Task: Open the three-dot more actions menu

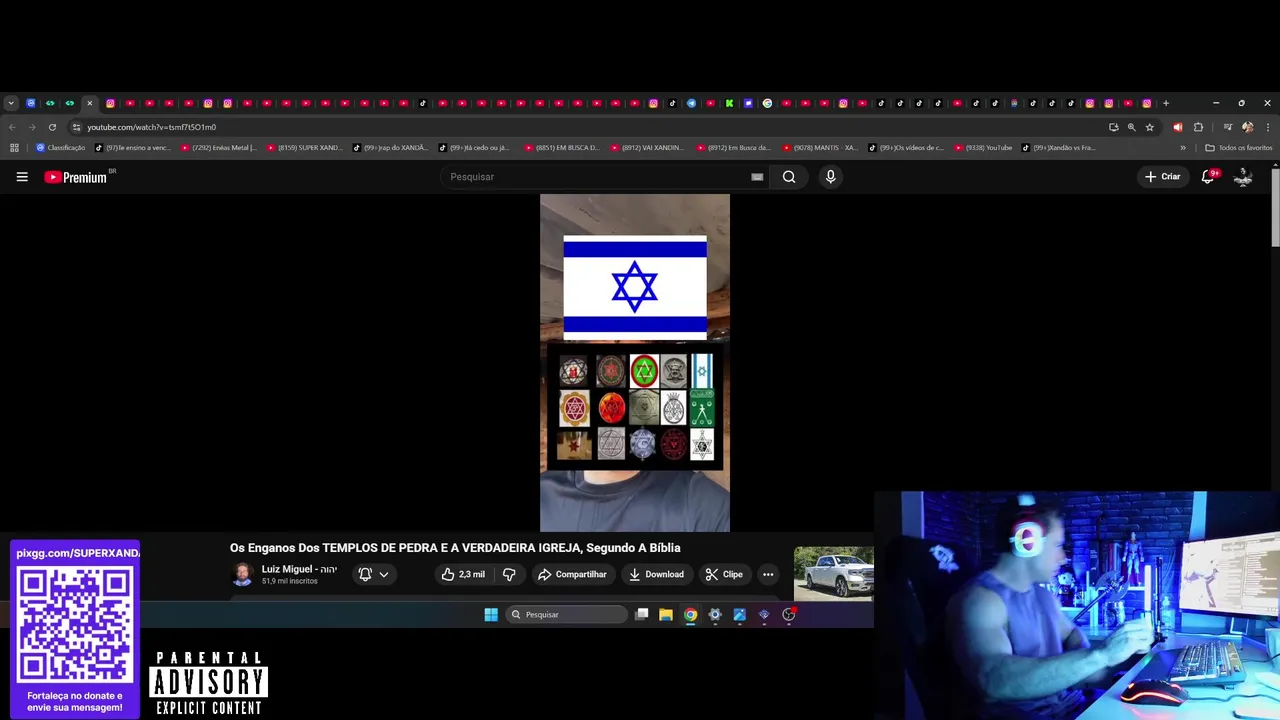Action: click(768, 574)
